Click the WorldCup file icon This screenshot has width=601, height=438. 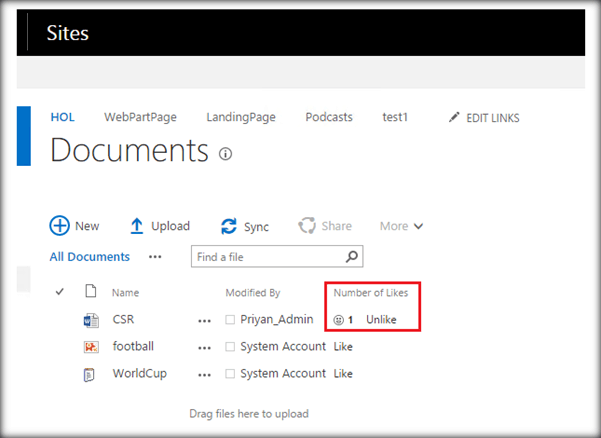coord(91,374)
